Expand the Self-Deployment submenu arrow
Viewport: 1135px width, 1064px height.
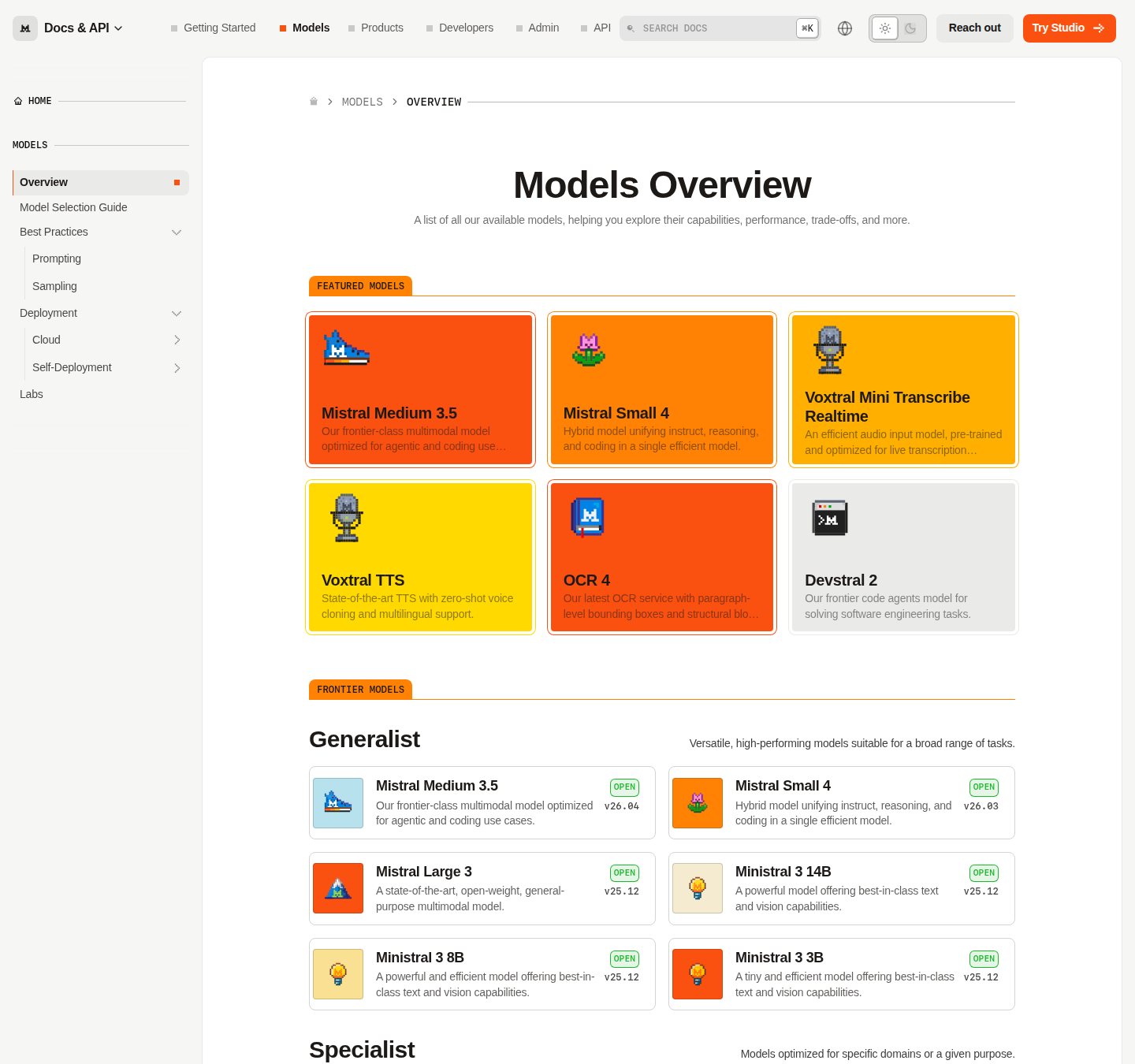tap(177, 368)
